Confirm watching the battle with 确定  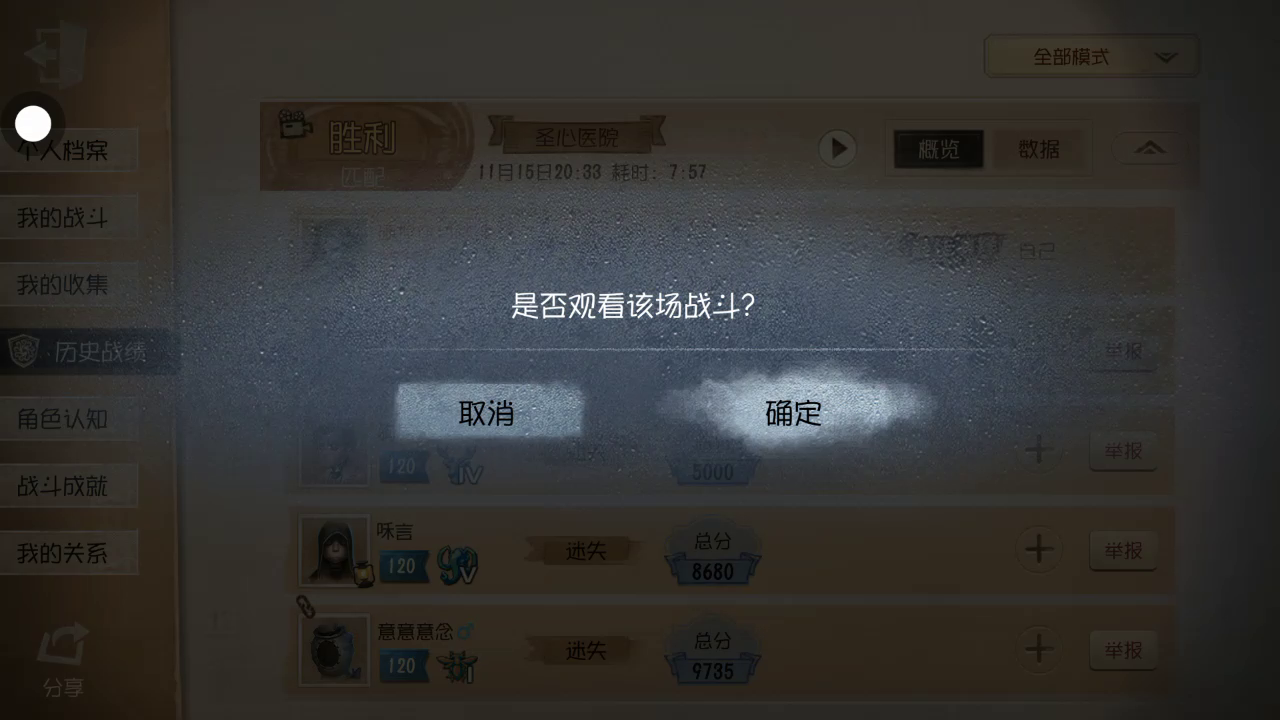pos(794,412)
